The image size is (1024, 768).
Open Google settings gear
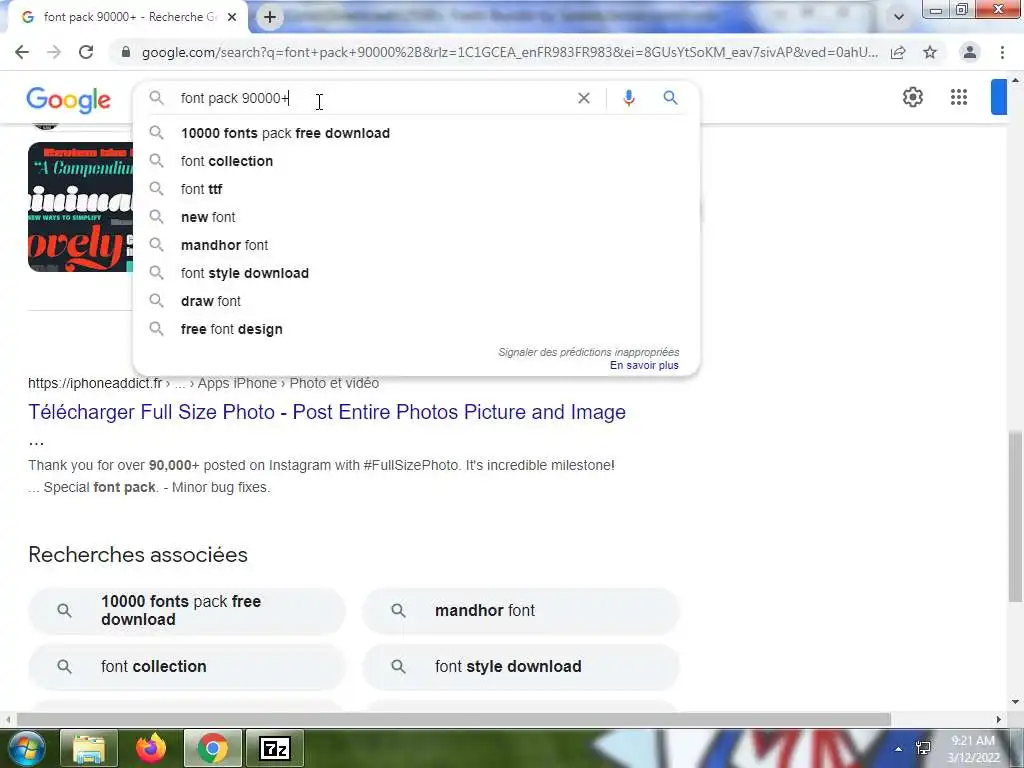913,97
